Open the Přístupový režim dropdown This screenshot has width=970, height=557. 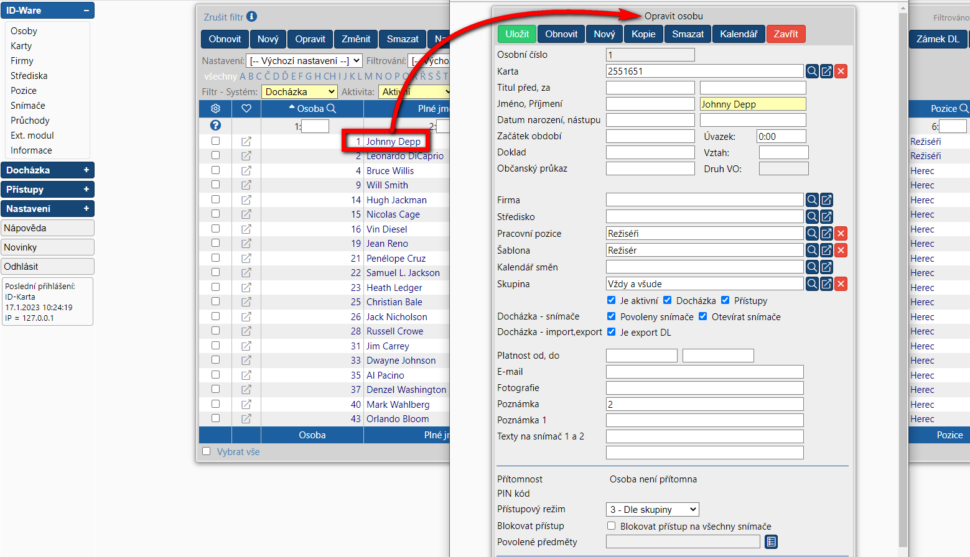653,509
